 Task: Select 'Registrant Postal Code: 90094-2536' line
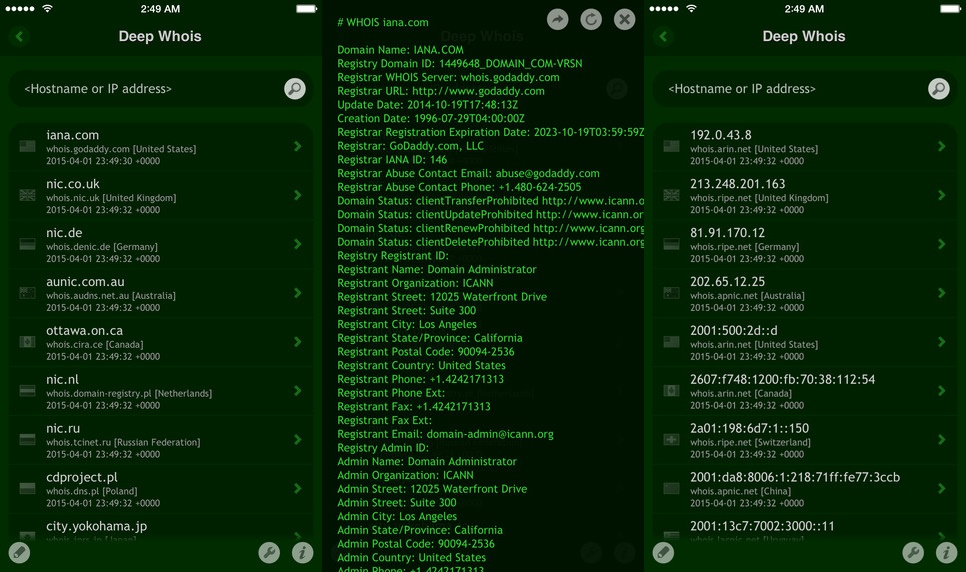[425, 352]
